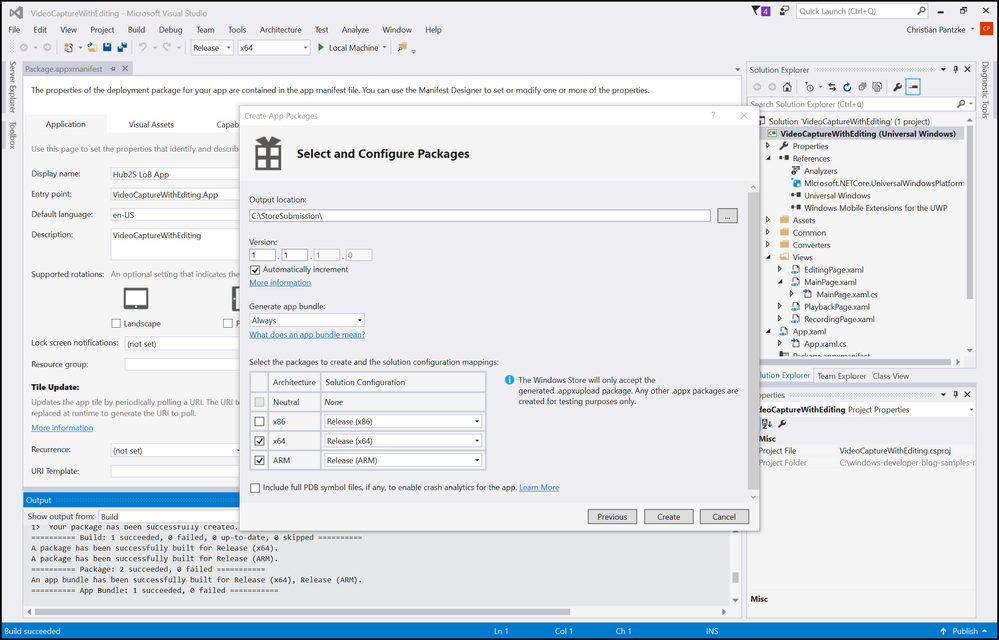Viewport: 999px width, 640px height.
Task: Click the Save toolbar icon
Action: click(107, 48)
